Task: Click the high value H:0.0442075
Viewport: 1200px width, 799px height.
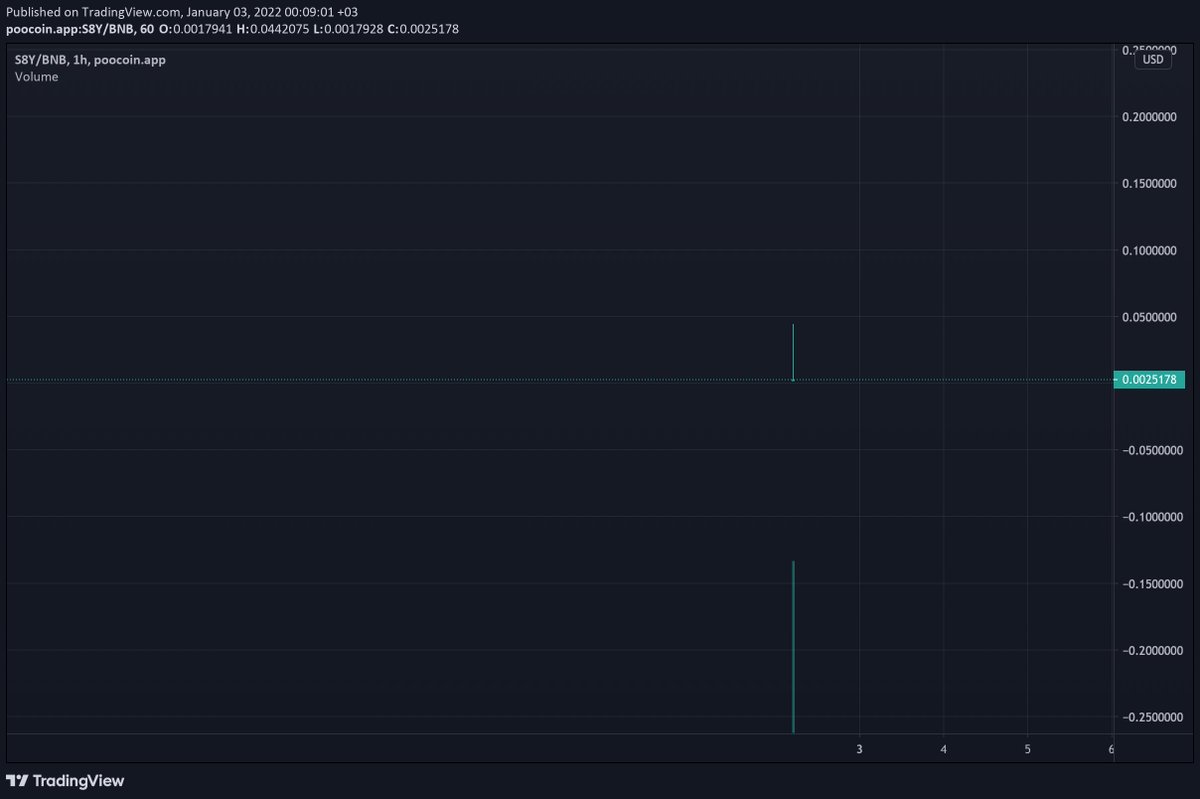Action: 273,29
